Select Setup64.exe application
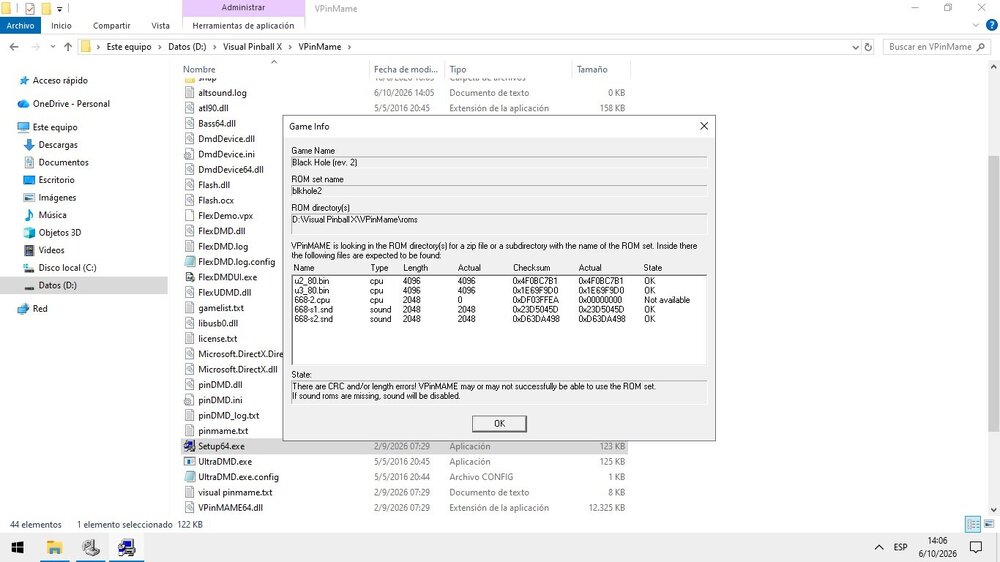Viewport: 1000px width, 562px height. point(221,446)
